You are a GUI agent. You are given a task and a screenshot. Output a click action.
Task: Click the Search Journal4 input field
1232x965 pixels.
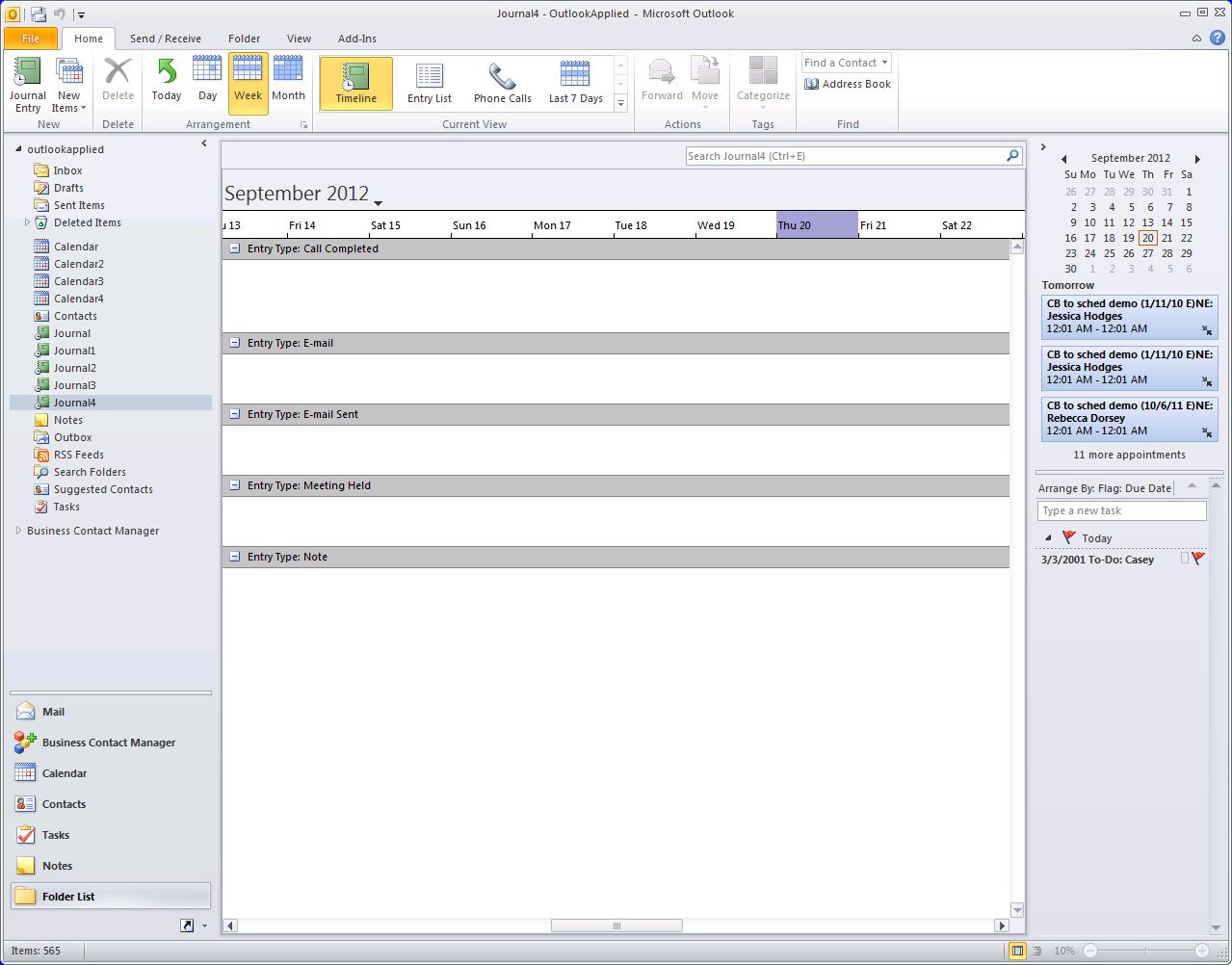(x=844, y=156)
